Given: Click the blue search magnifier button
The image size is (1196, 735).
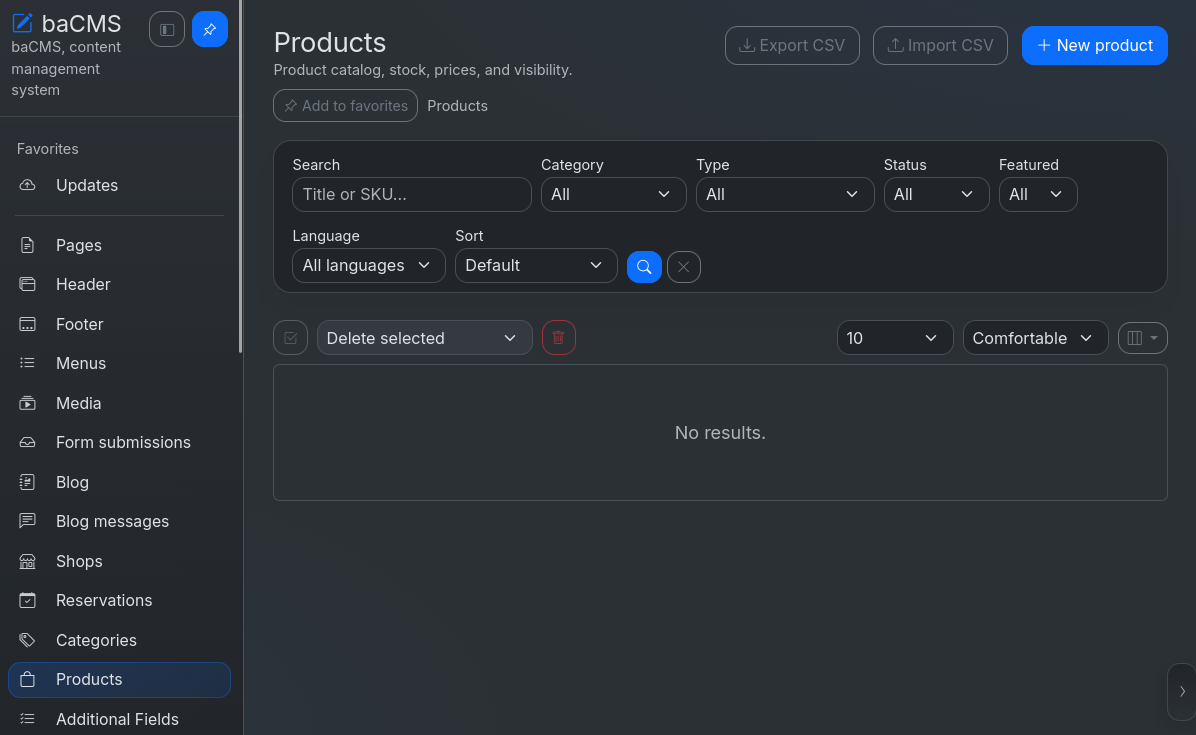Looking at the screenshot, I should [644, 267].
